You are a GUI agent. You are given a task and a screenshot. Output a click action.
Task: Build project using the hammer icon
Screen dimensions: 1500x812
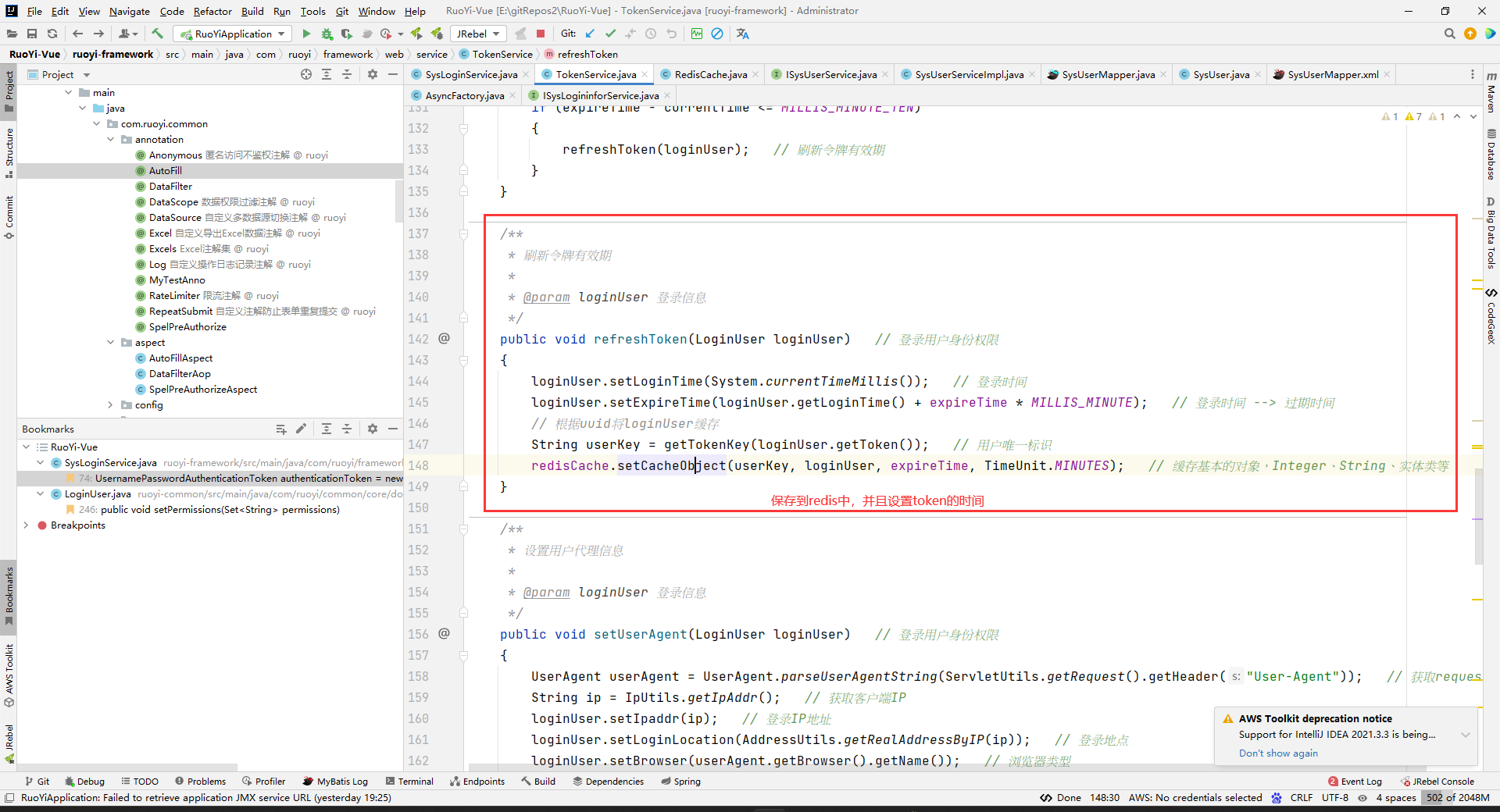[157, 34]
